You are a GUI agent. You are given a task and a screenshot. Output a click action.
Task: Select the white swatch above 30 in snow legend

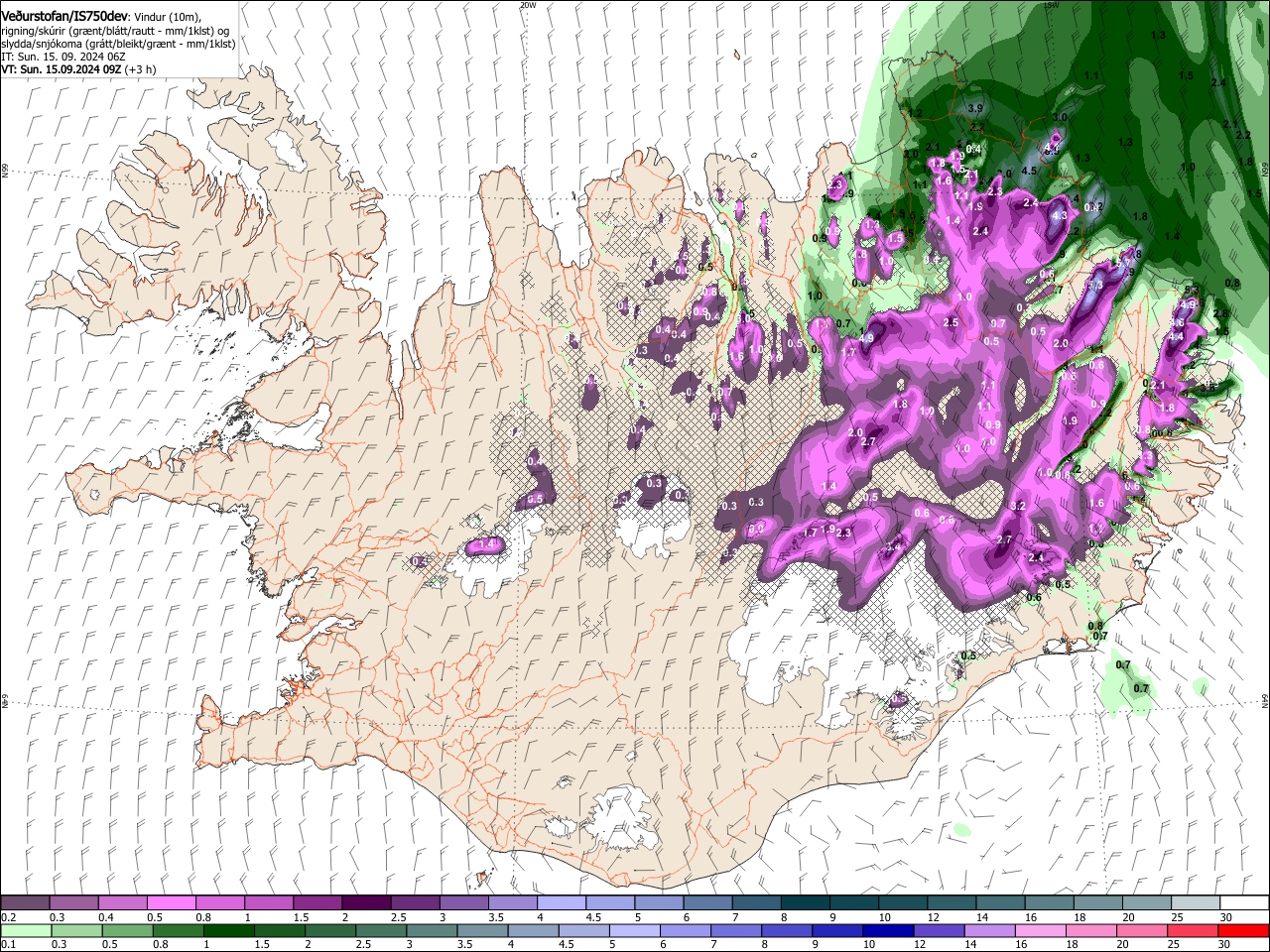[x=1244, y=903]
